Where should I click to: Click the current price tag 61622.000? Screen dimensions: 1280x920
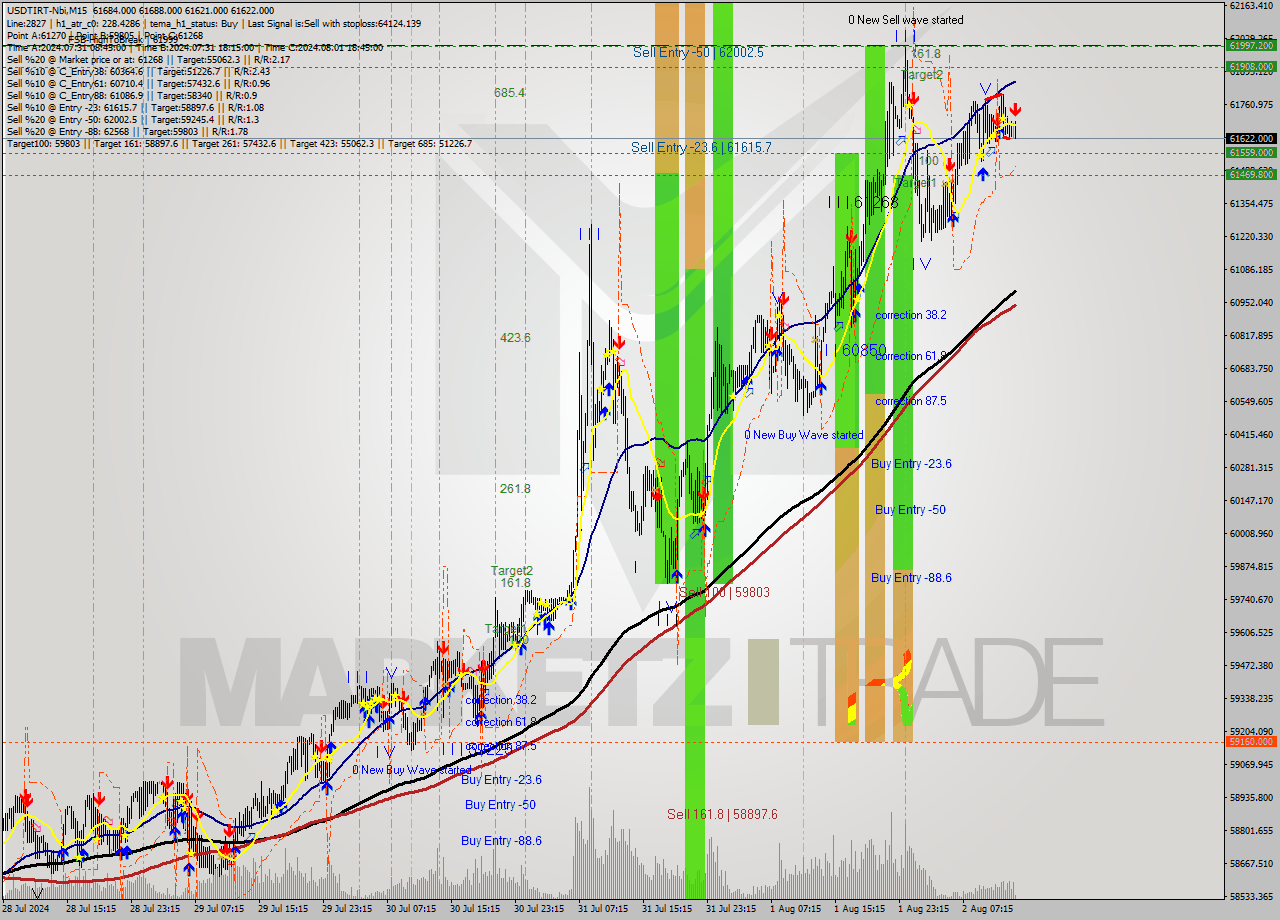(x=1250, y=138)
